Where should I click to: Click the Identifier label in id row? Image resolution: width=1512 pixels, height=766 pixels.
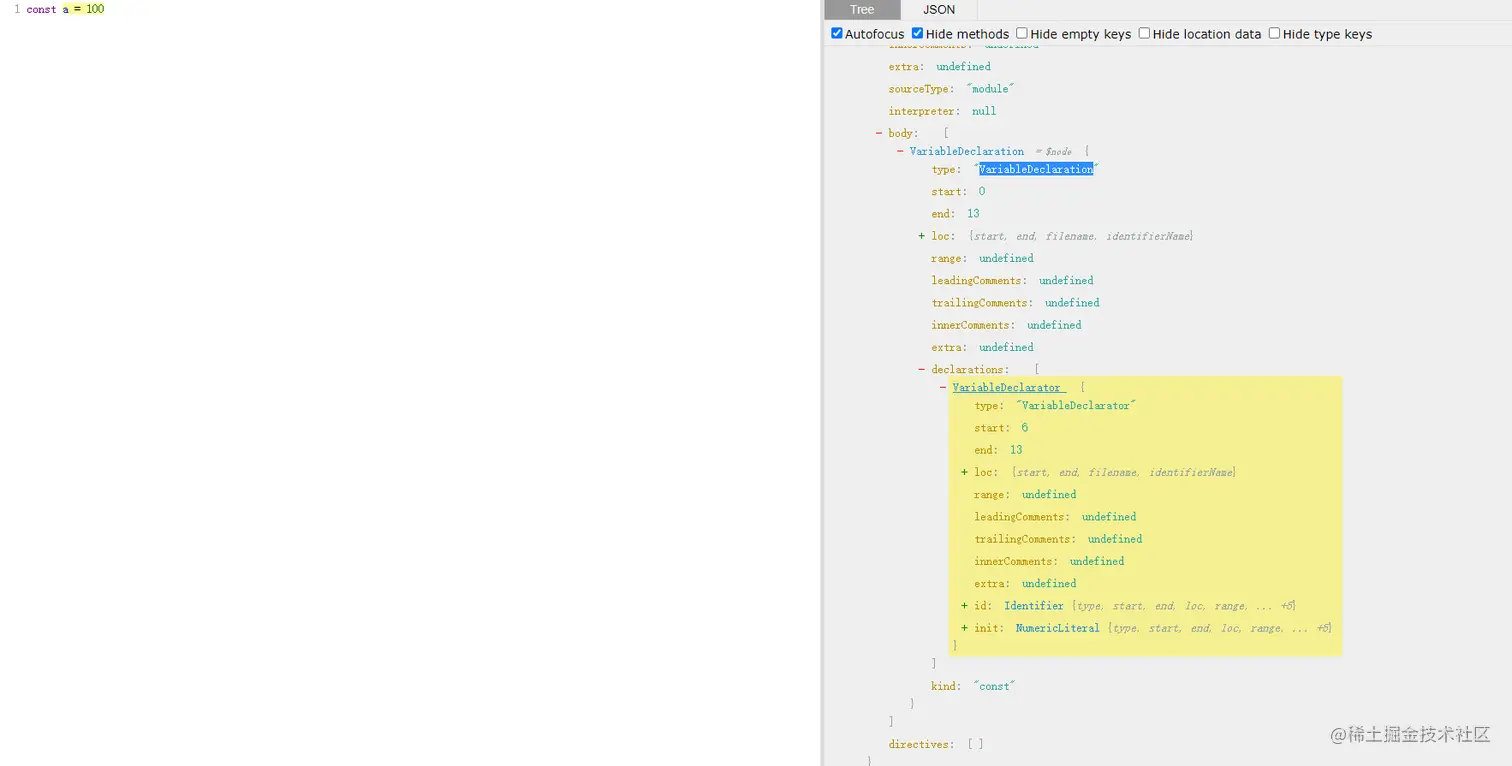(1034, 606)
